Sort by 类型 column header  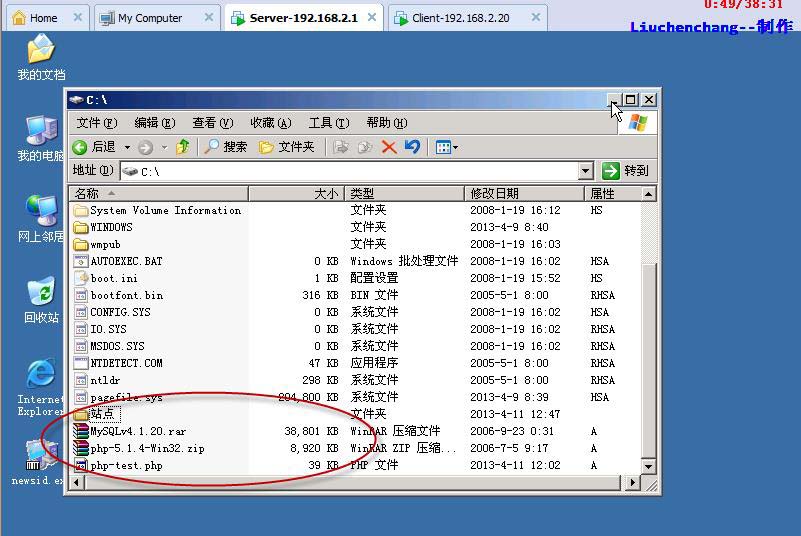pyautogui.click(x=405, y=194)
